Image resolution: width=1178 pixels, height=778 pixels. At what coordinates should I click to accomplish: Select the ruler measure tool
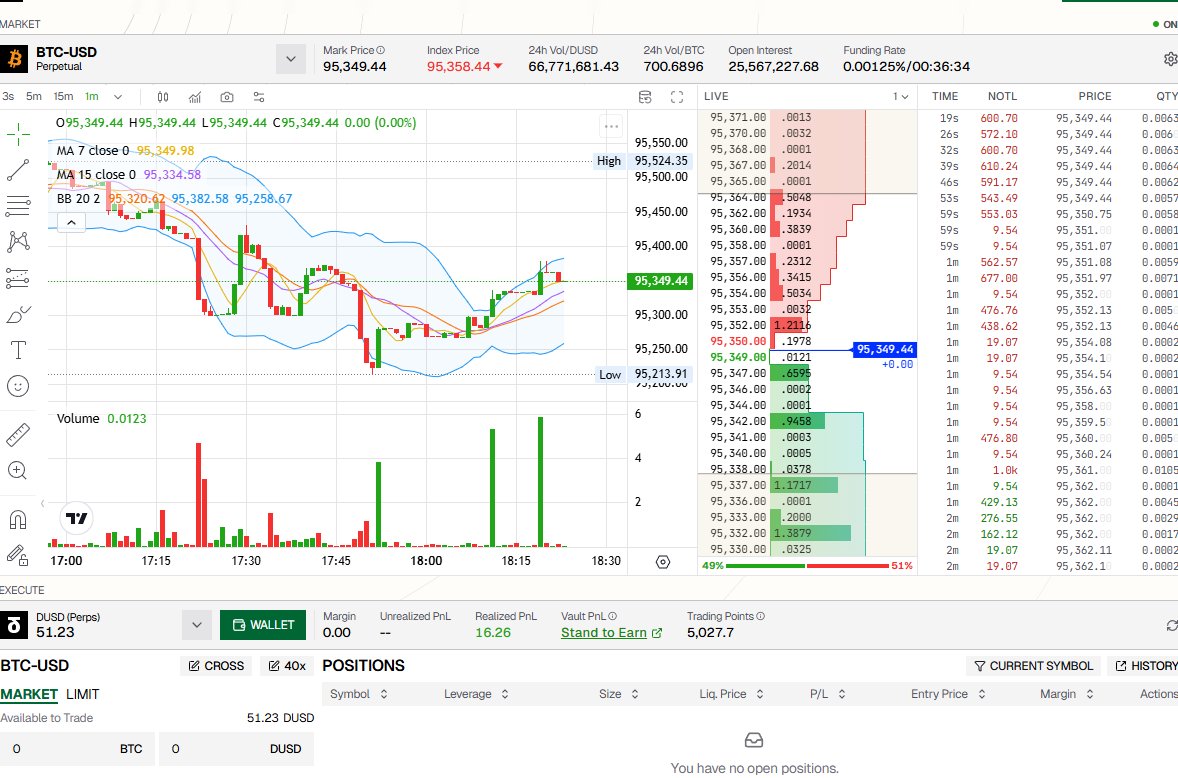click(x=18, y=434)
